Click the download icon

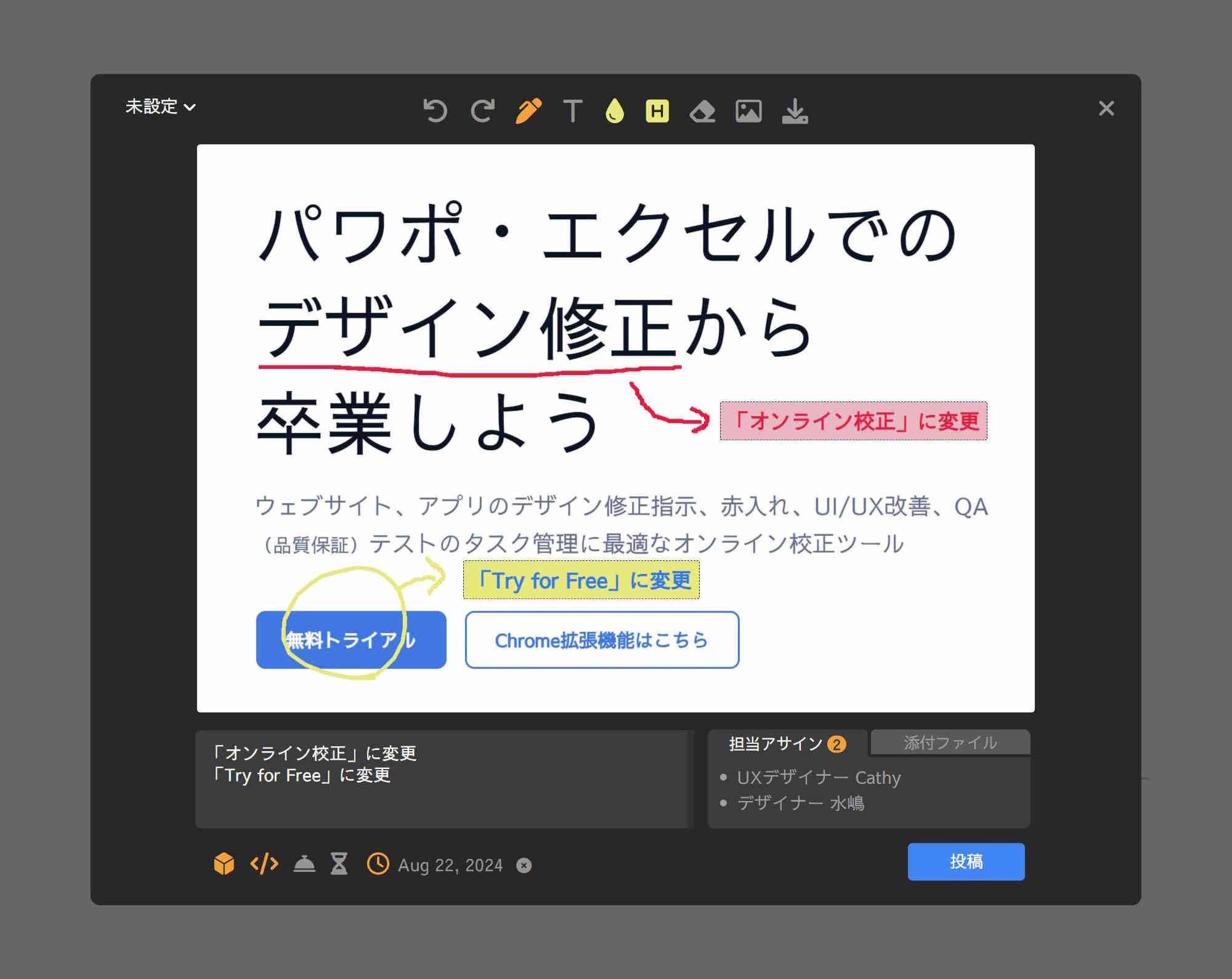[795, 111]
